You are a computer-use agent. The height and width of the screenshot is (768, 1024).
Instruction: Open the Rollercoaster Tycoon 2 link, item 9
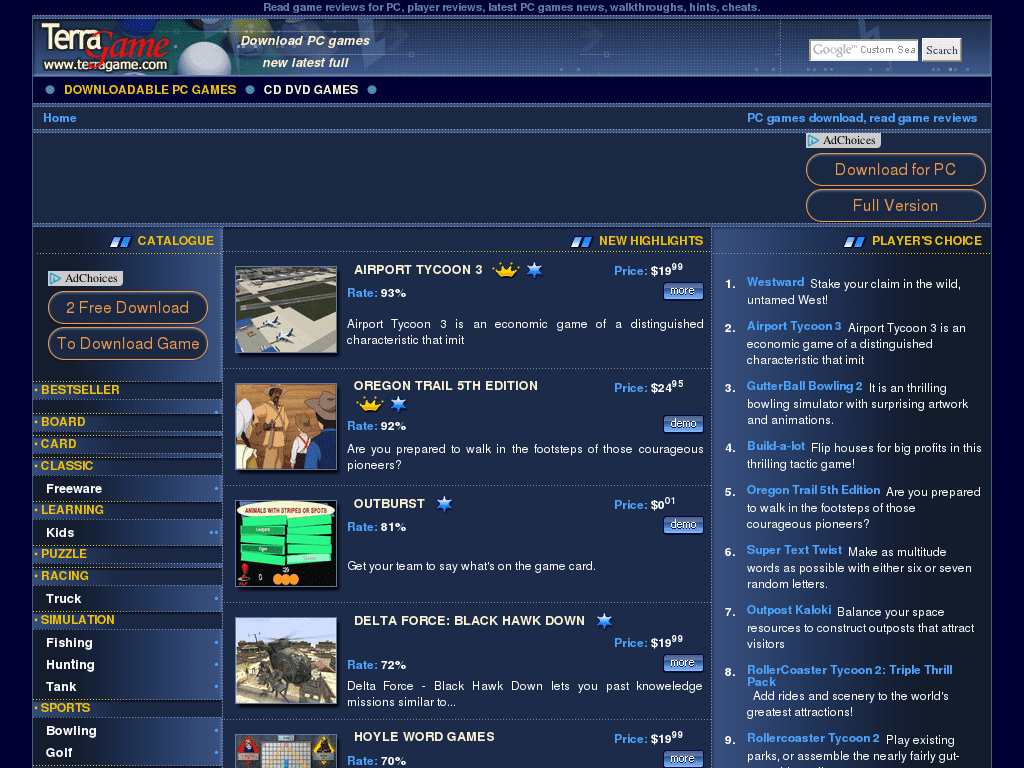813,738
